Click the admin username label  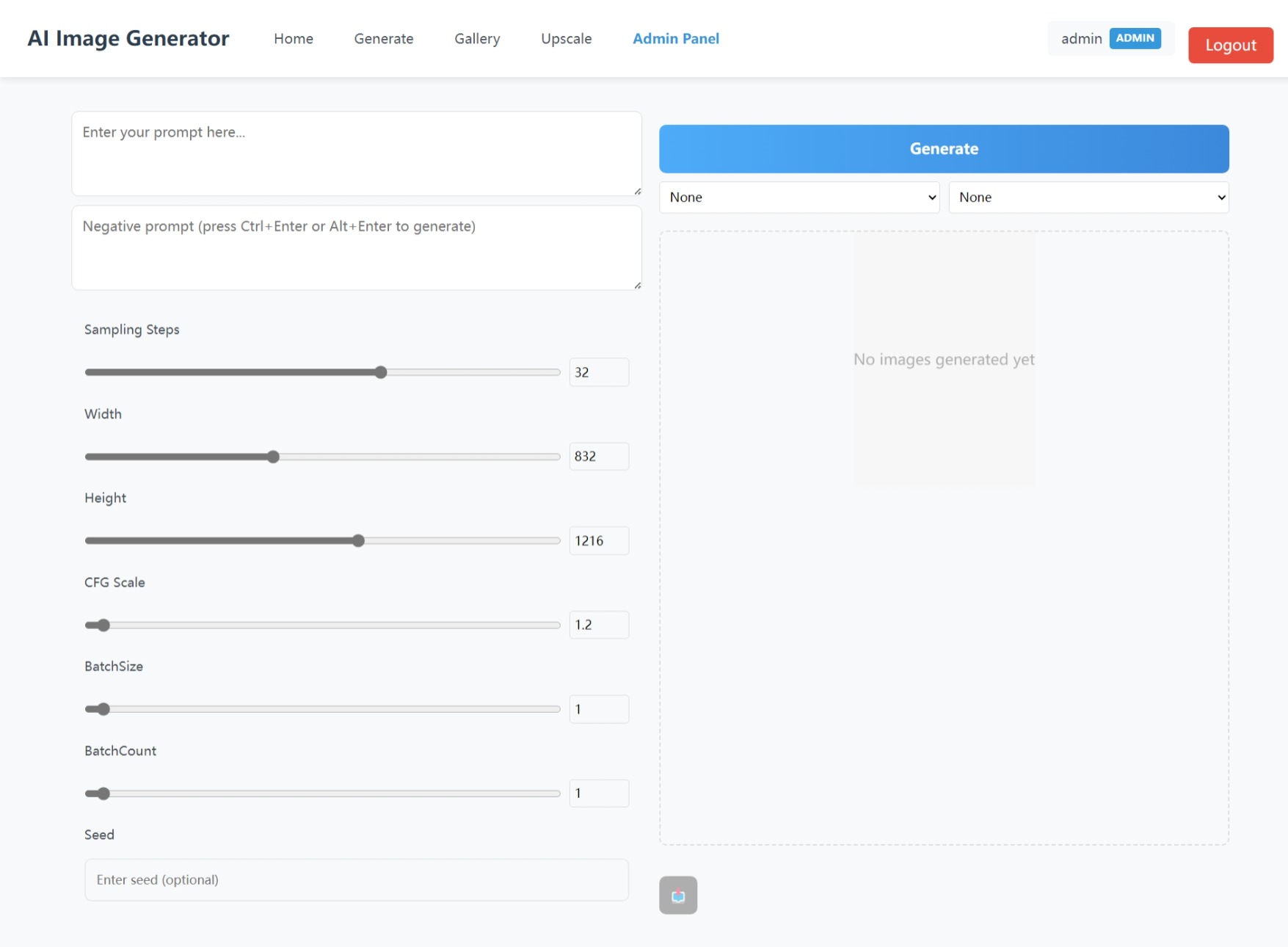tap(1081, 38)
